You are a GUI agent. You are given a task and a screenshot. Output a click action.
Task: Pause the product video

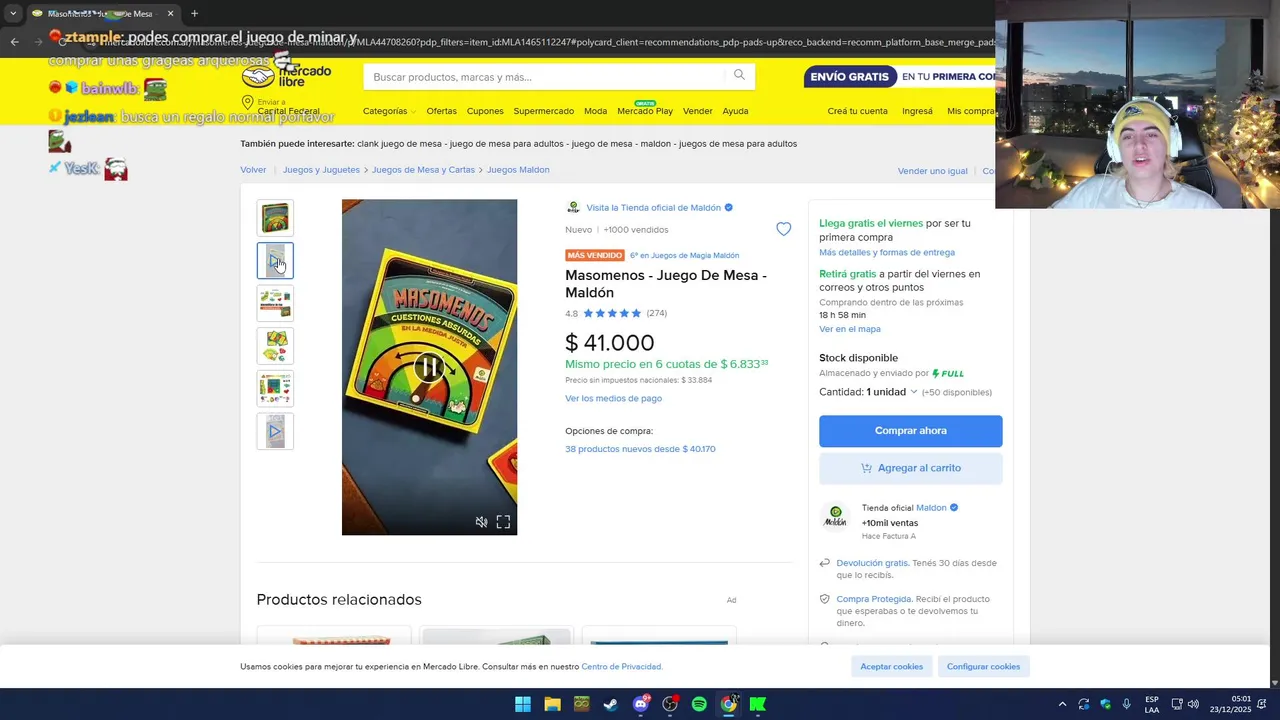pyautogui.click(x=429, y=367)
